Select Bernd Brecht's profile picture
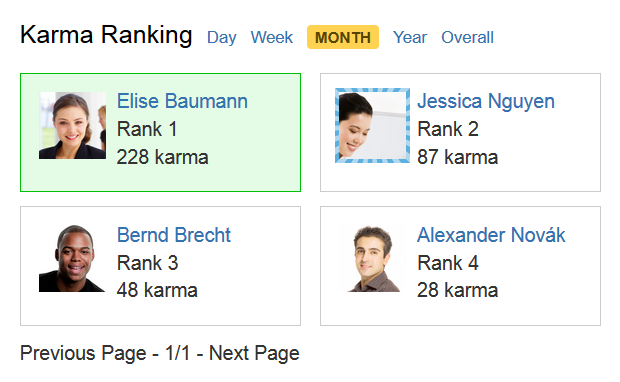The image size is (620, 382). [x=72, y=259]
